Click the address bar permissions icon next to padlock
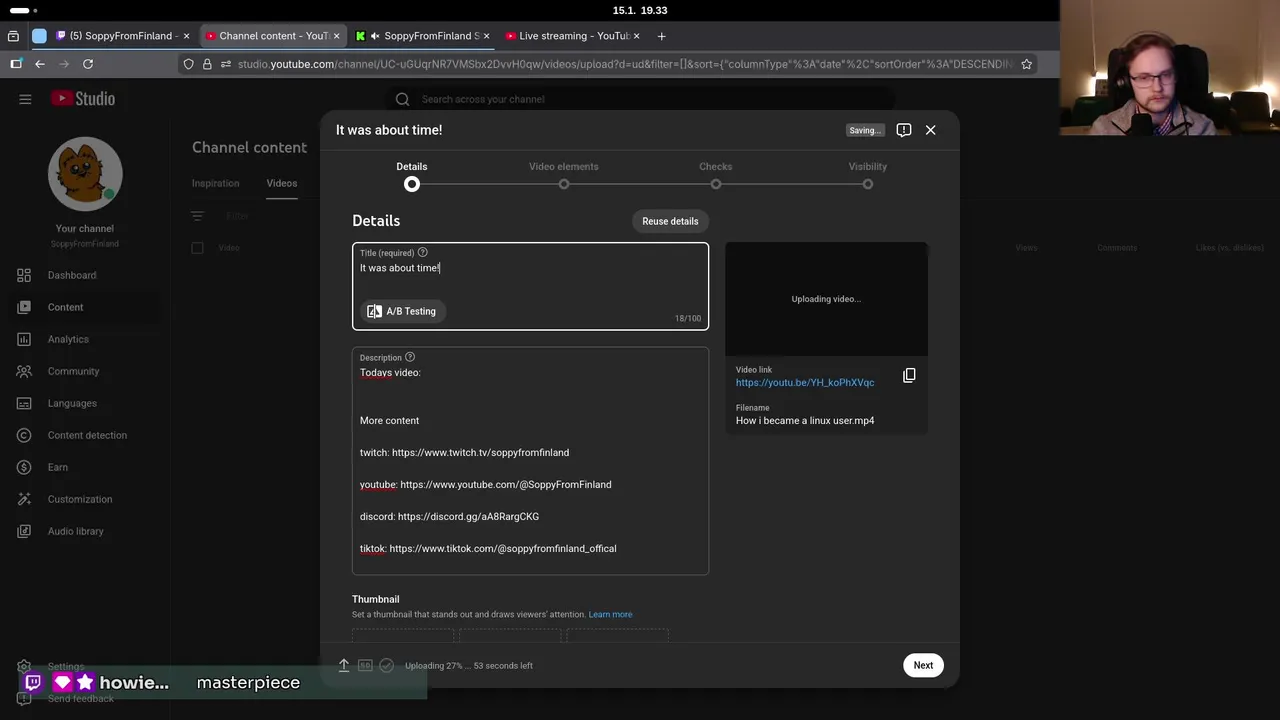This screenshot has width=1280, height=720. [x=226, y=64]
